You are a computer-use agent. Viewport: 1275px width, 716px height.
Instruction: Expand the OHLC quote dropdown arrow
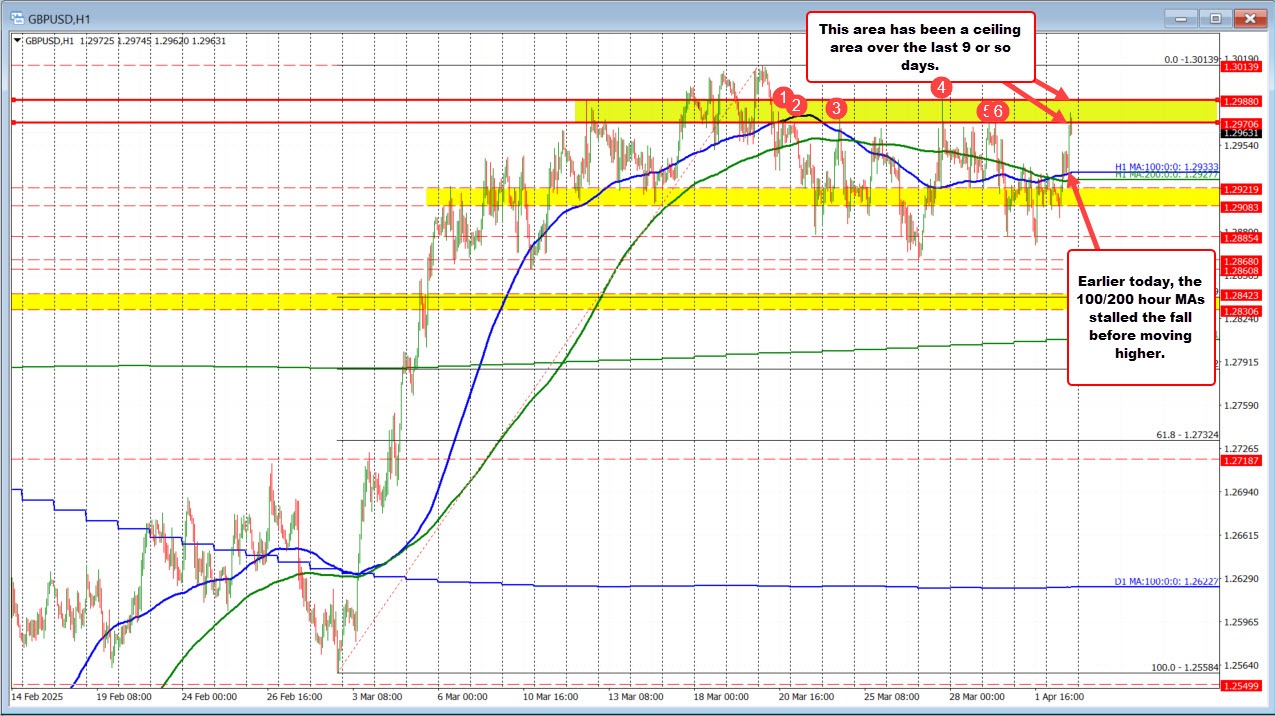(x=15, y=41)
